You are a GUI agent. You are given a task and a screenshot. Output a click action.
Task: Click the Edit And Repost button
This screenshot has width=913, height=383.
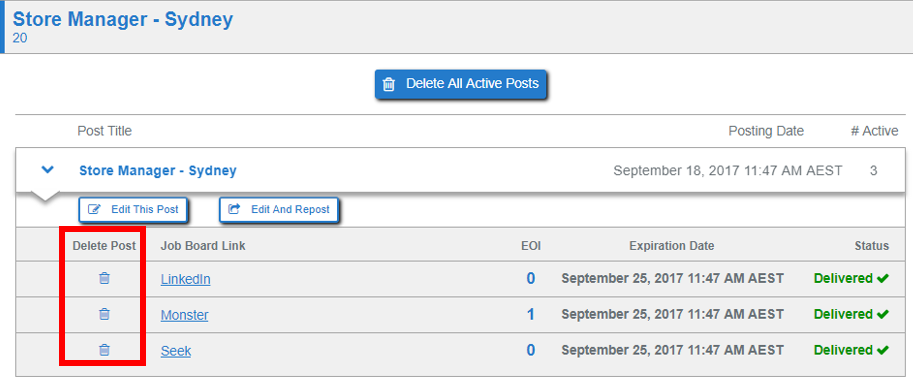pyautogui.click(x=279, y=210)
